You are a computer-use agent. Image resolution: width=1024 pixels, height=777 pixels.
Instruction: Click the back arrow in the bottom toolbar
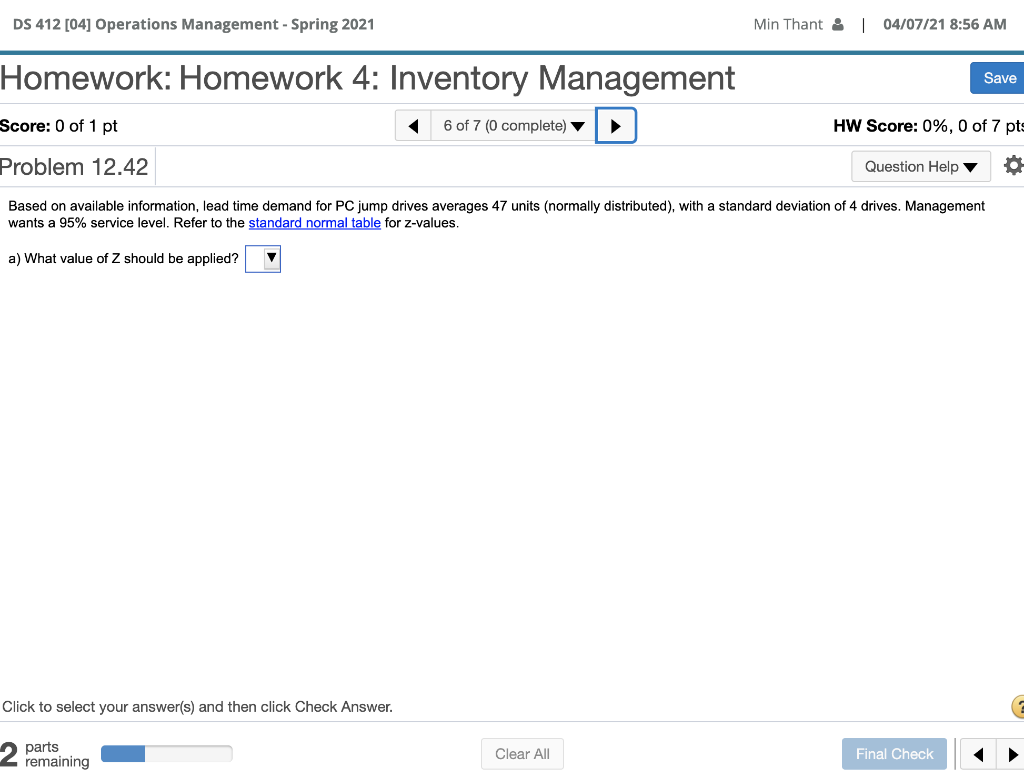tap(979, 753)
